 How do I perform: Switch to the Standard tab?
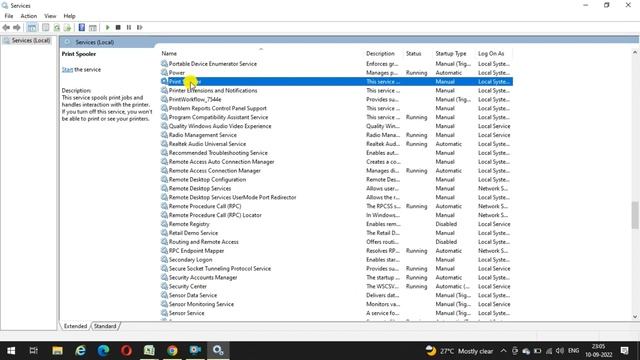(x=105, y=326)
